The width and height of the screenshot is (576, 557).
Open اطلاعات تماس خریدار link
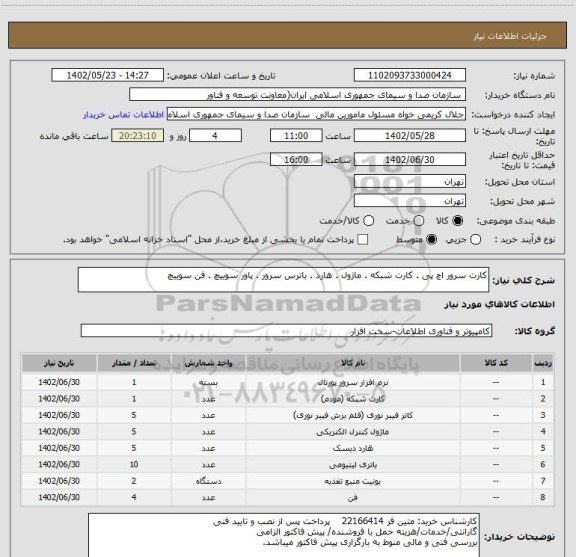click(x=123, y=115)
